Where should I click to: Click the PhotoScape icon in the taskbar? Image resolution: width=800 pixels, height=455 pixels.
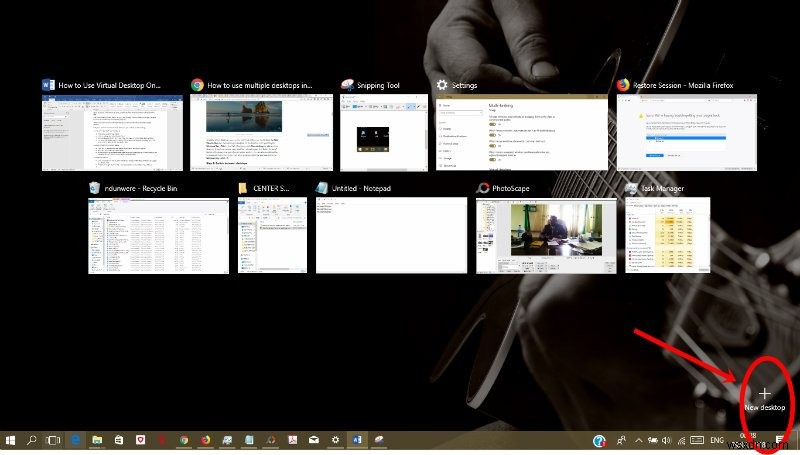271,440
